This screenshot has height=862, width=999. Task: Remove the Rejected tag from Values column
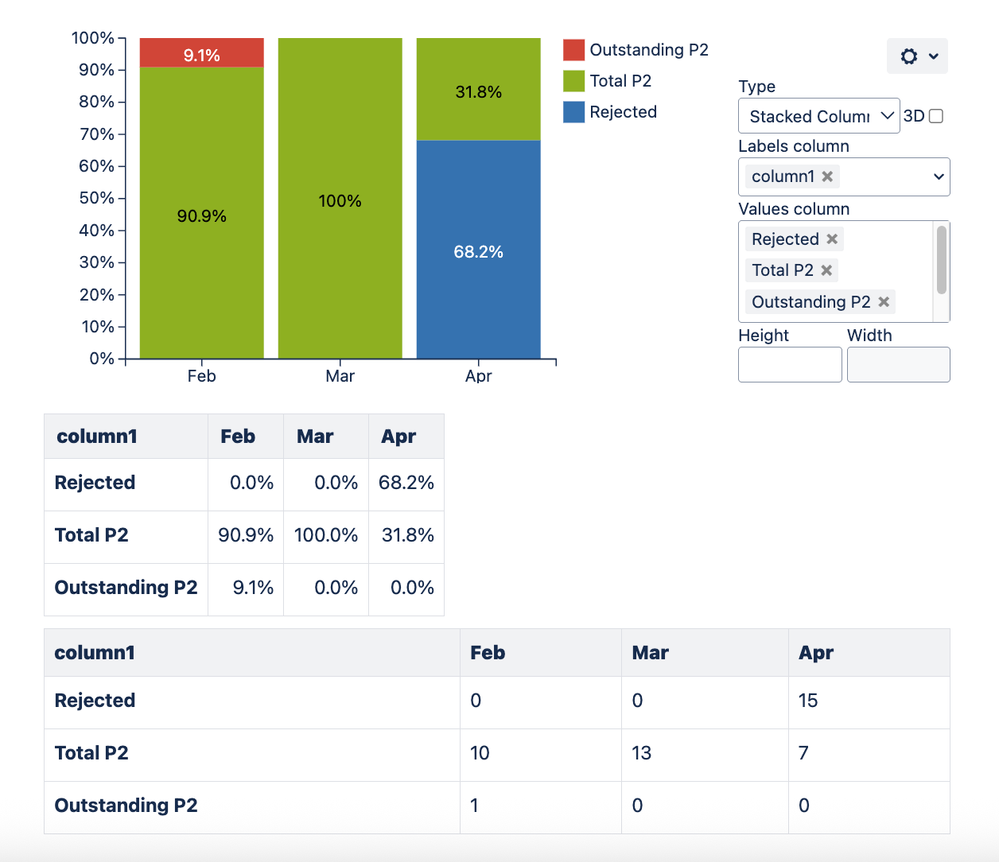(832, 239)
